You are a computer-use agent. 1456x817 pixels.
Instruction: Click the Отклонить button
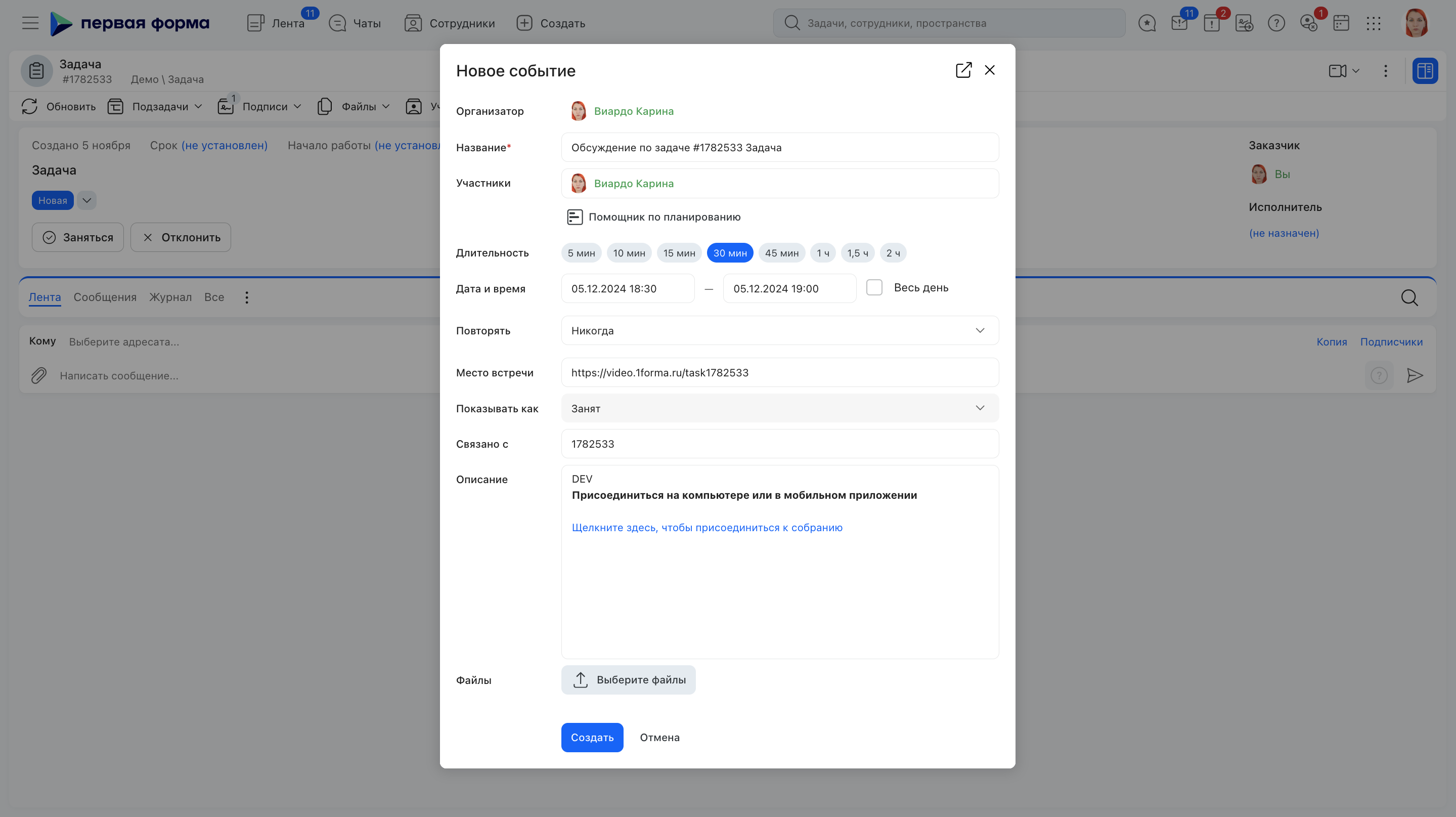coord(181,237)
